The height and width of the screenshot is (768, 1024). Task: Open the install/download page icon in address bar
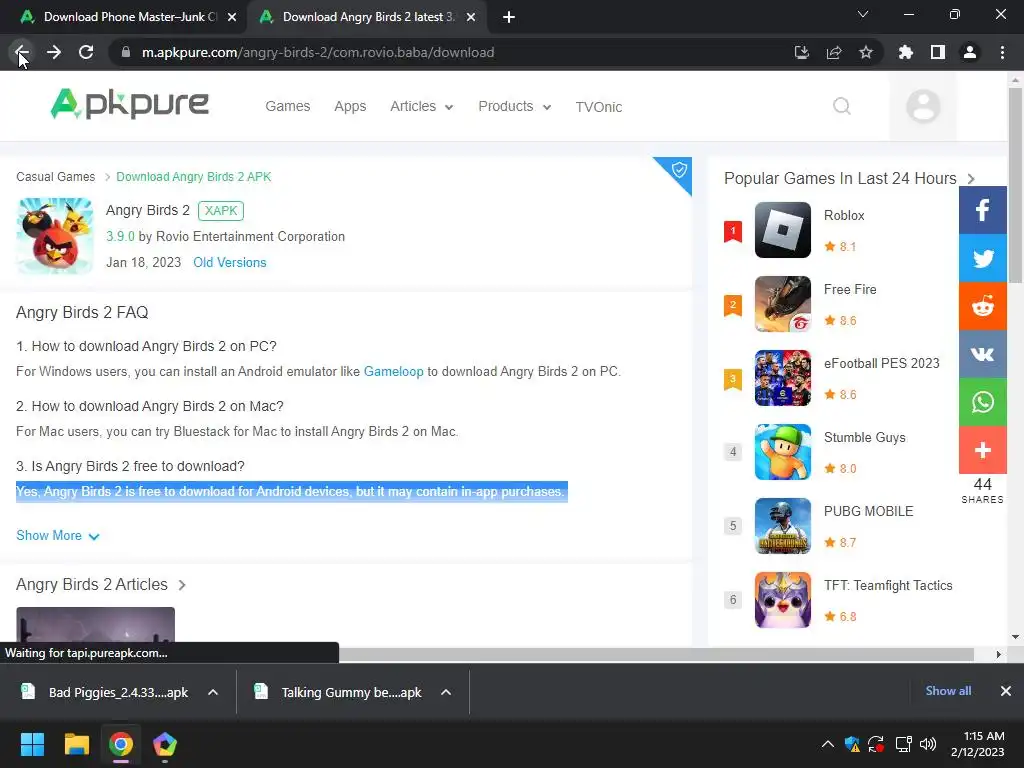pos(801,52)
